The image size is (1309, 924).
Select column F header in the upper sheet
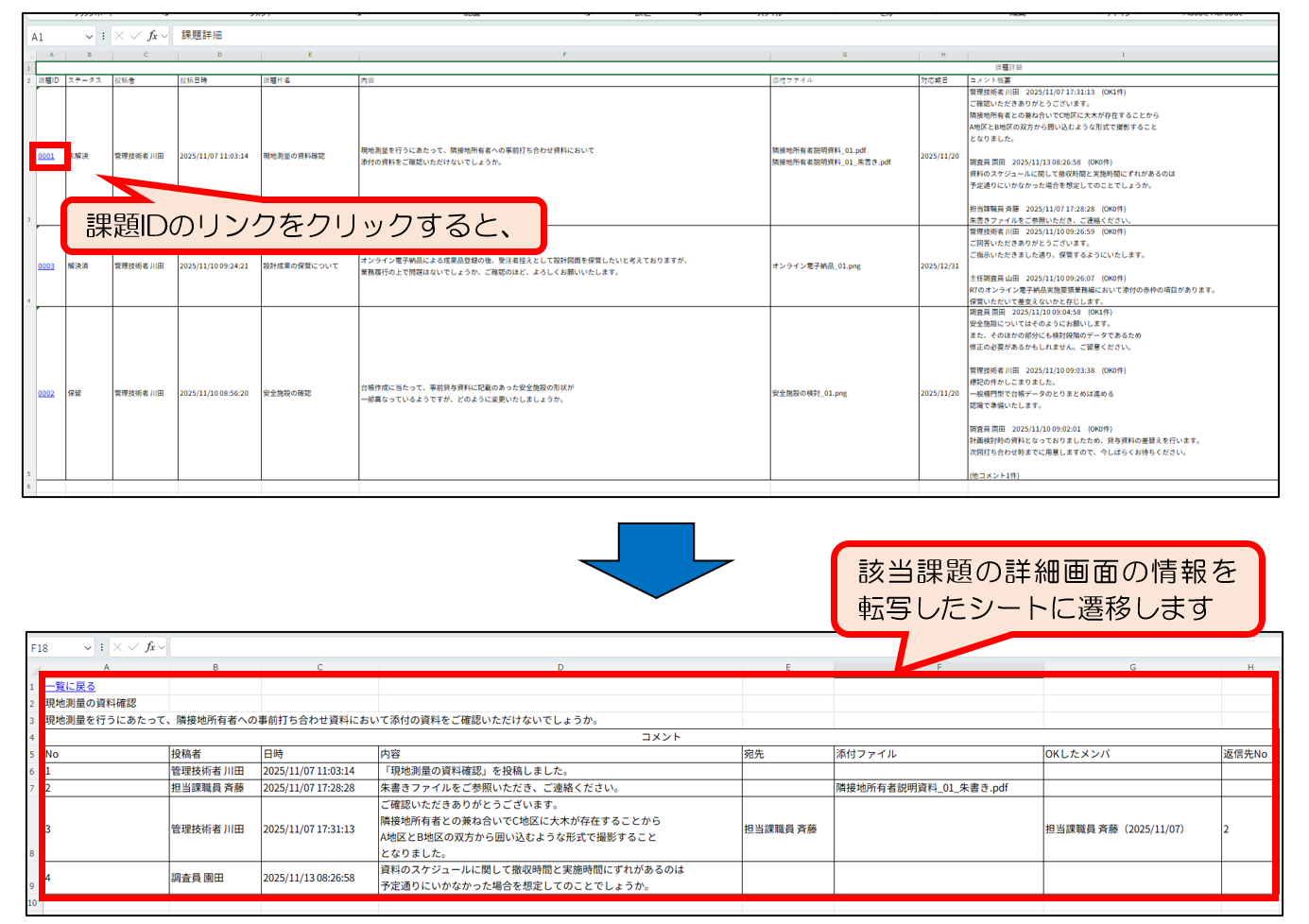tap(564, 55)
